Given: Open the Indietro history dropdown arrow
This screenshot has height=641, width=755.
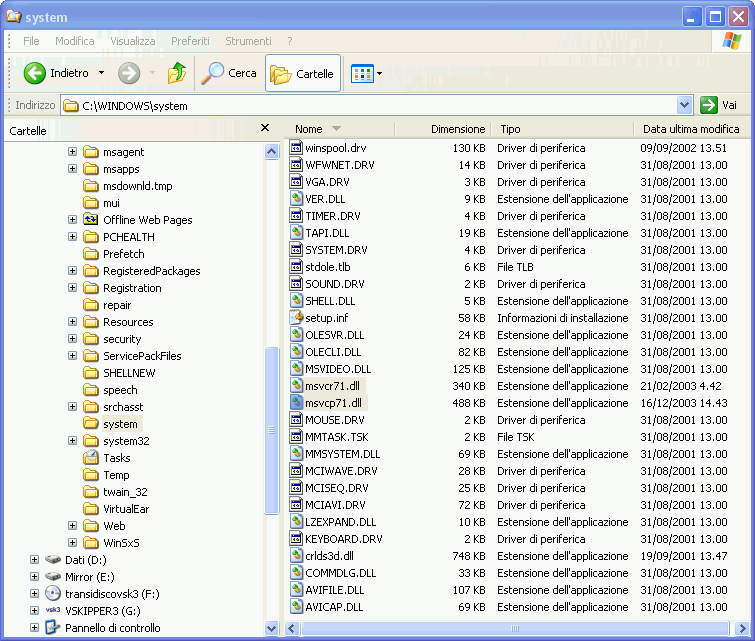Looking at the screenshot, I should [102, 73].
